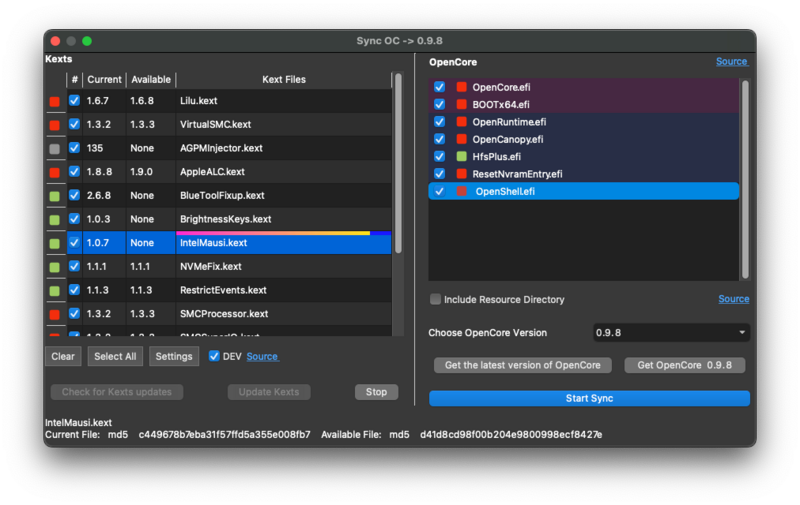Open the OpenCore version dropdown

[x=685, y=332]
